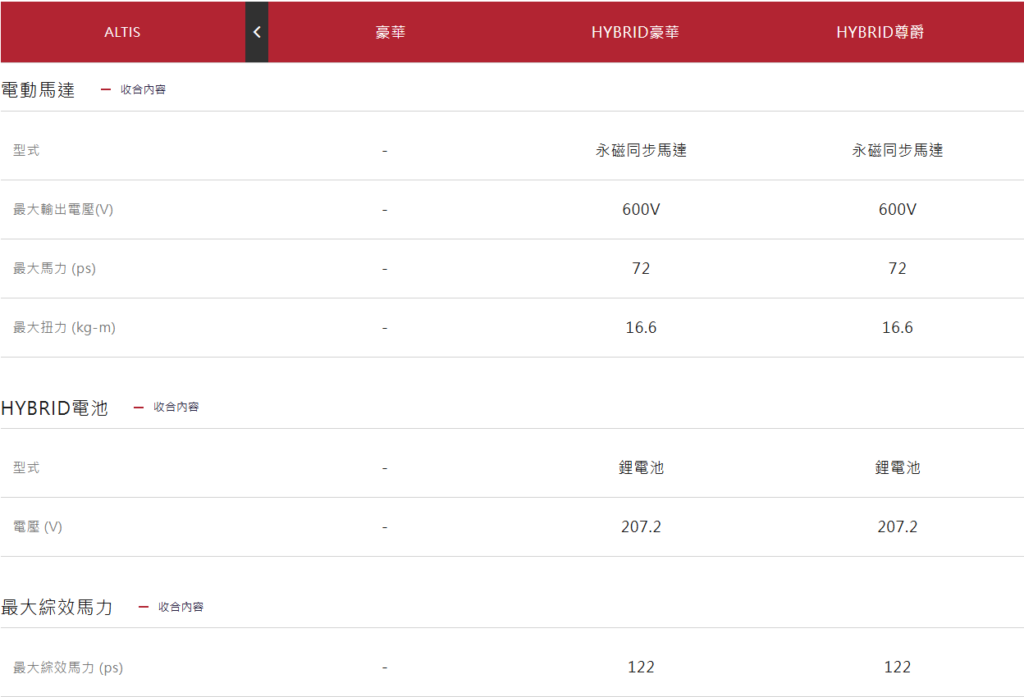
Task: Click the 電壓 (V) row label
Action: tap(37, 527)
